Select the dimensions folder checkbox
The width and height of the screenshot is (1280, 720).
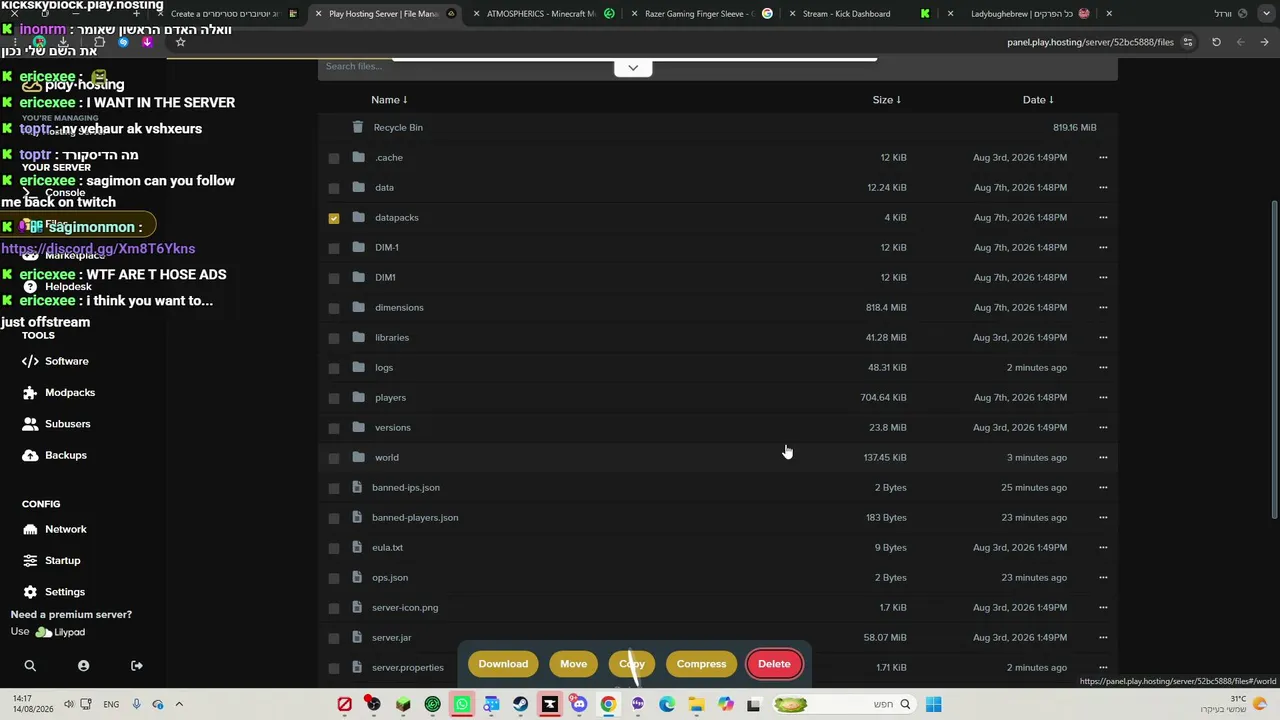pyautogui.click(x=334, y=308)
